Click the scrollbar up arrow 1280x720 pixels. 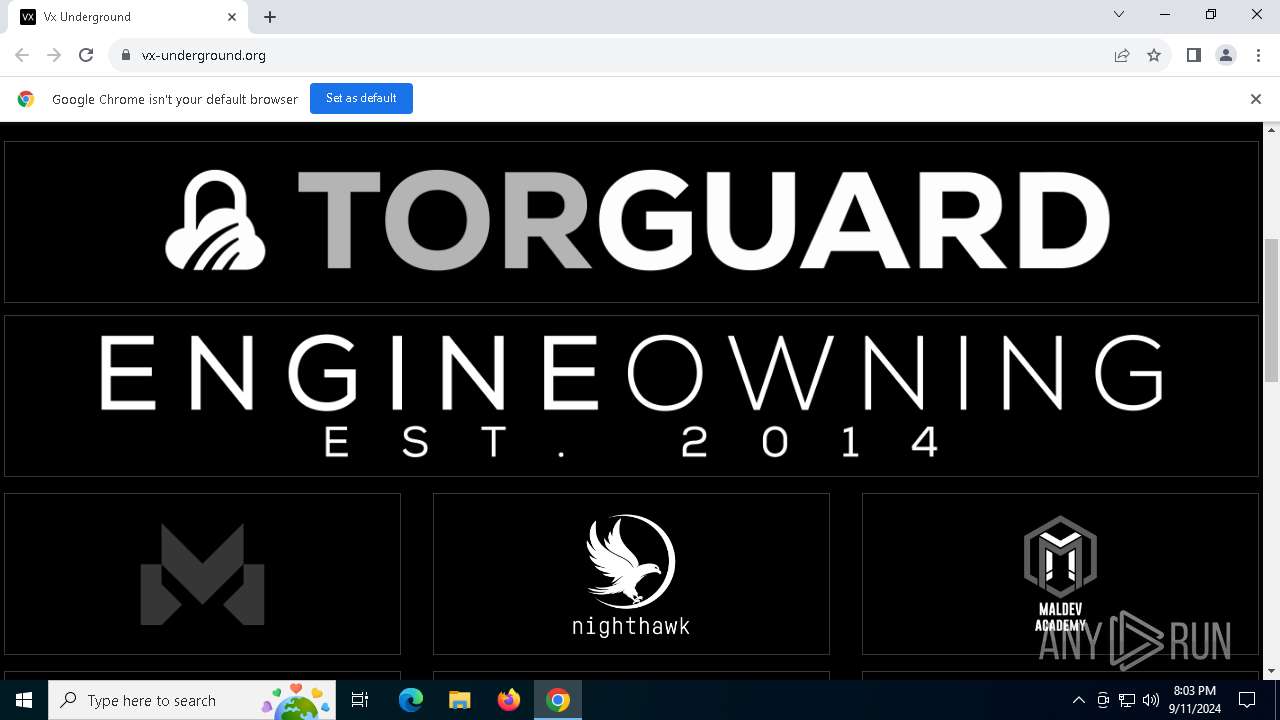point(1272,130)
